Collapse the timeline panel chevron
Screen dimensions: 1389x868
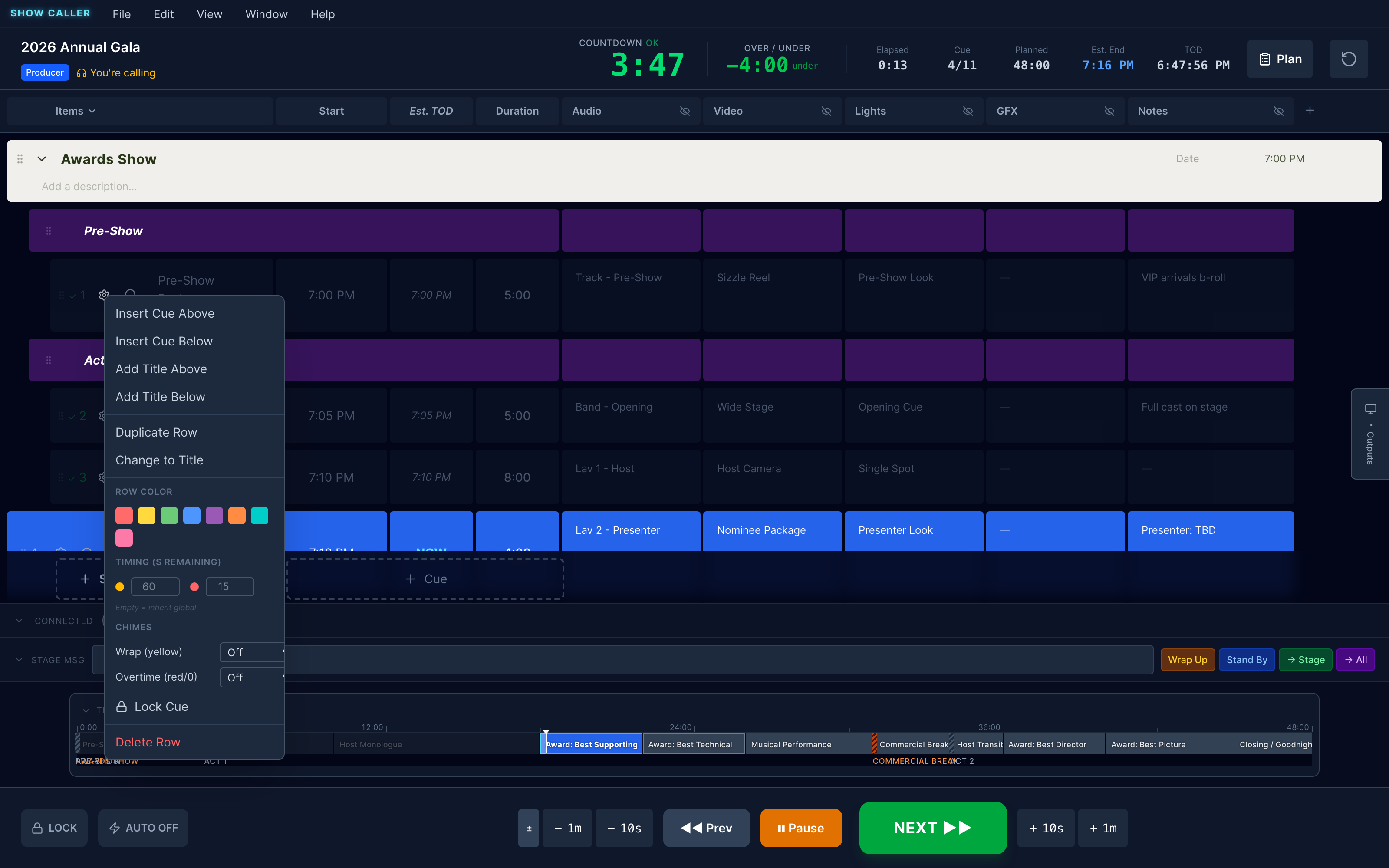coord(86,711)
